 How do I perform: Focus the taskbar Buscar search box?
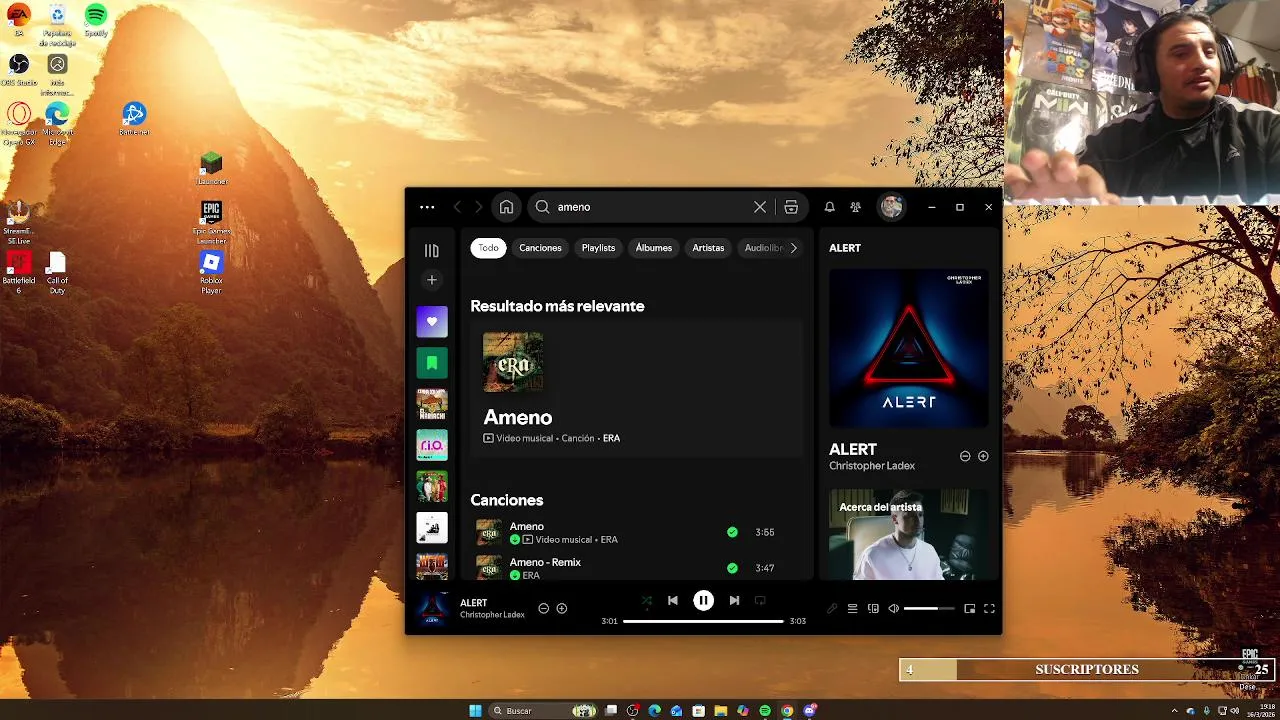[x=543, y=711]
